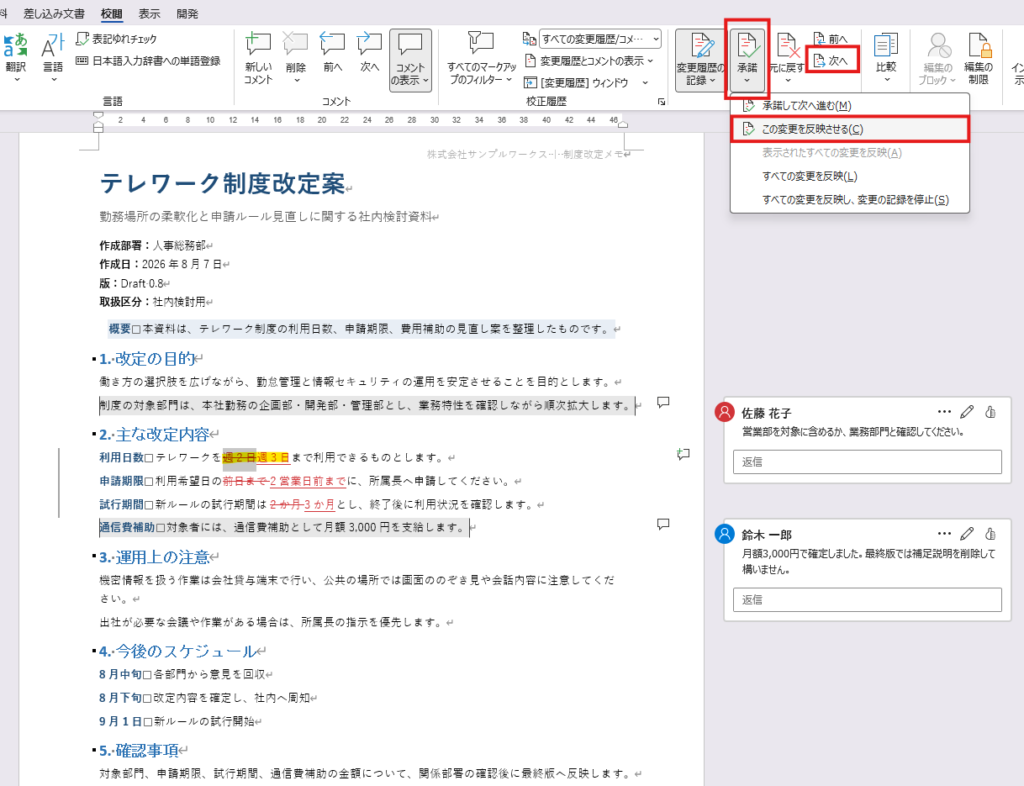Click revision marker beside 利用日数 line
The image size is (1024, 786).
click(683, 454)
